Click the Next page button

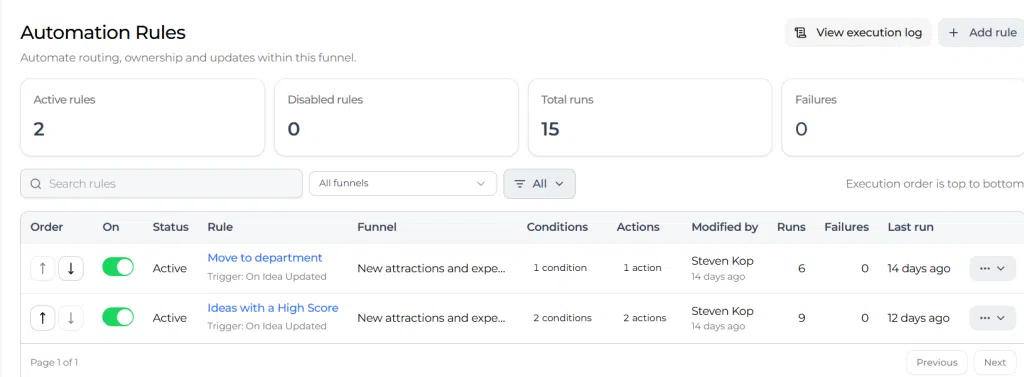995,363
